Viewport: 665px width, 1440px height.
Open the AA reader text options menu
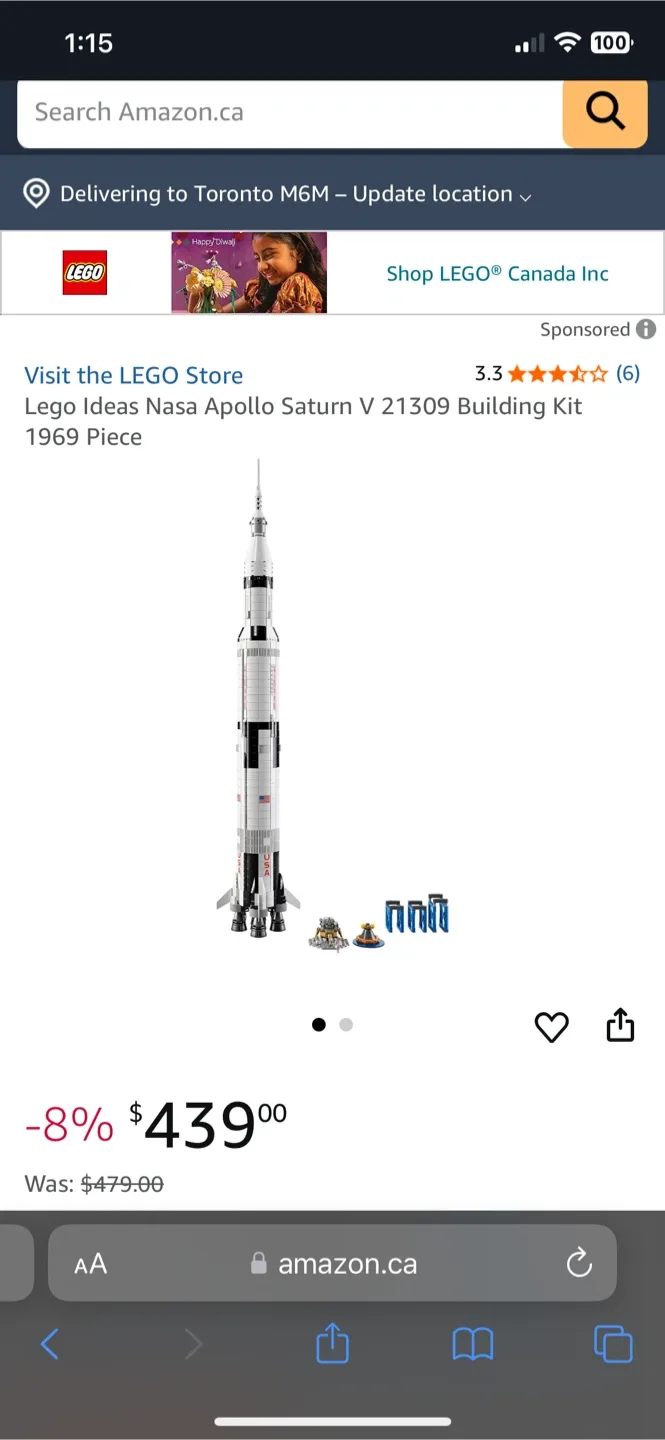[x=90, y=1264]
